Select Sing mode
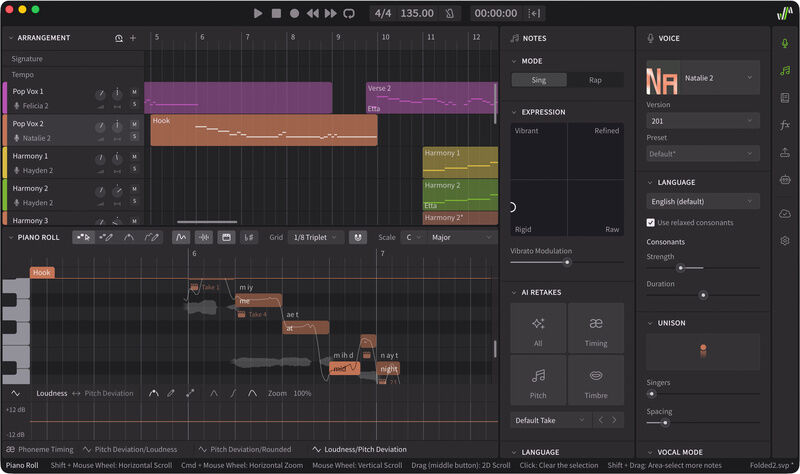 click(539, 80)
